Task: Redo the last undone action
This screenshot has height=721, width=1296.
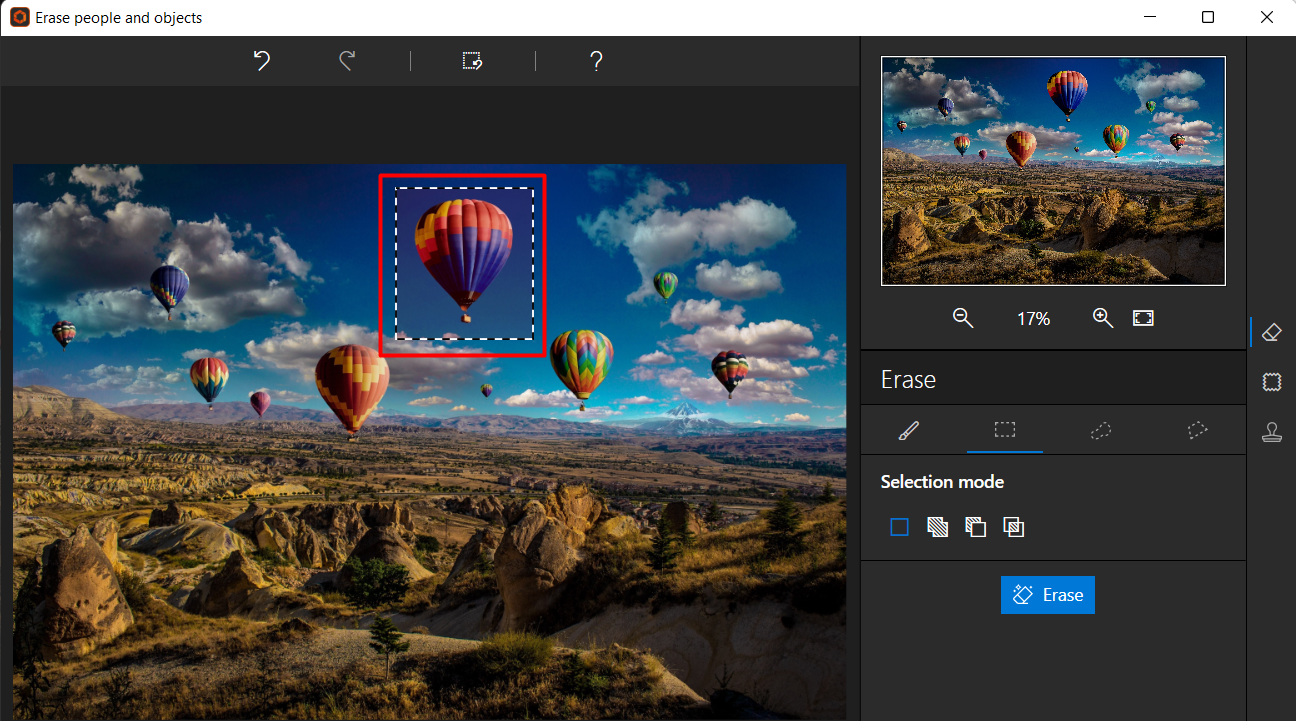Action: (347, 61)
